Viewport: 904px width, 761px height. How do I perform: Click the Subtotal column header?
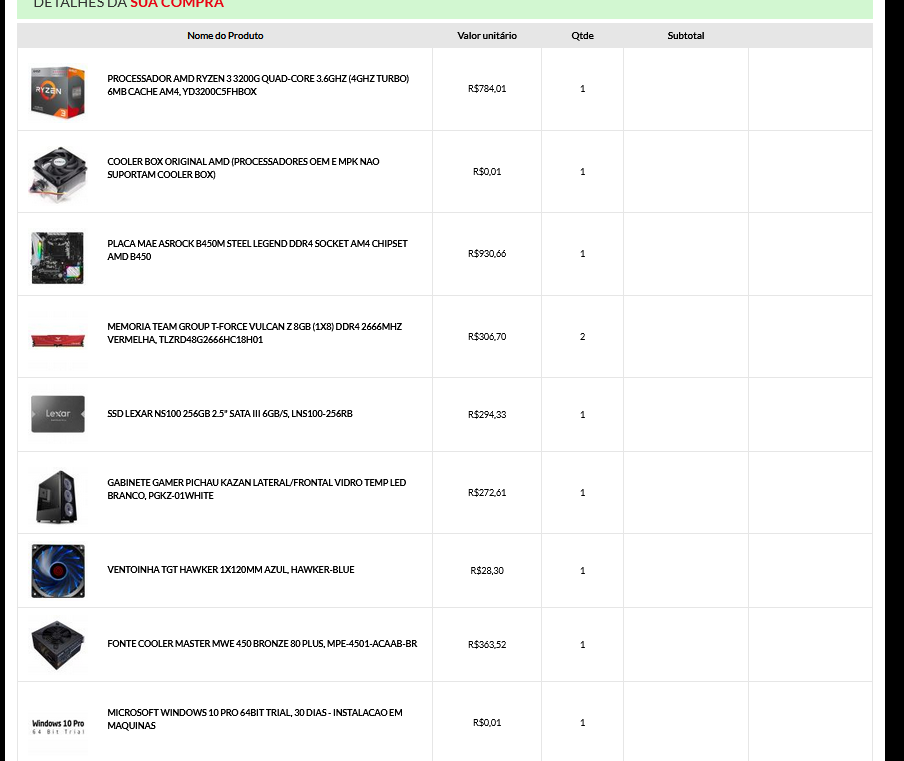pos(686,36)
